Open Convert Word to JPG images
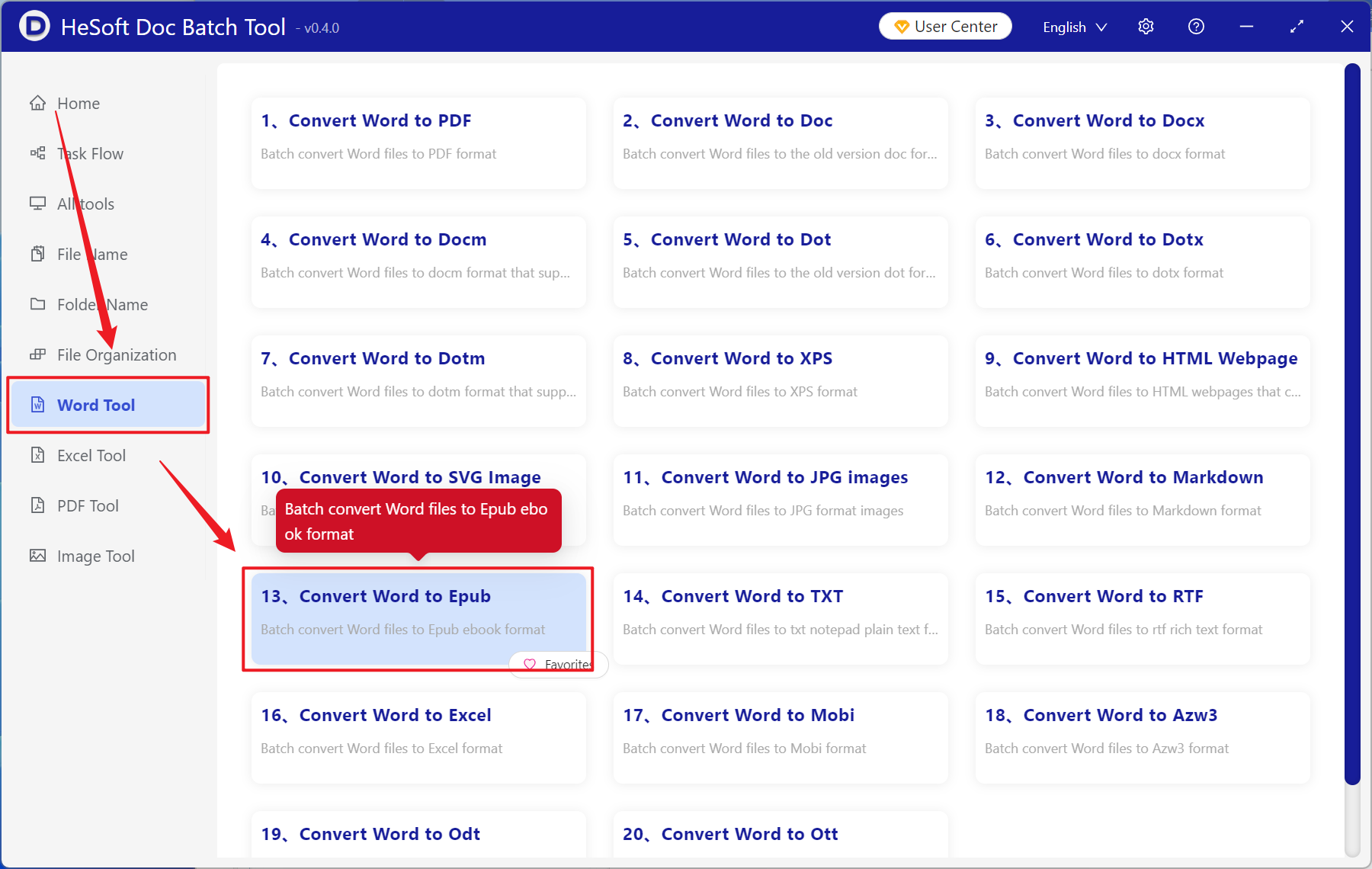 click(781, 500)
